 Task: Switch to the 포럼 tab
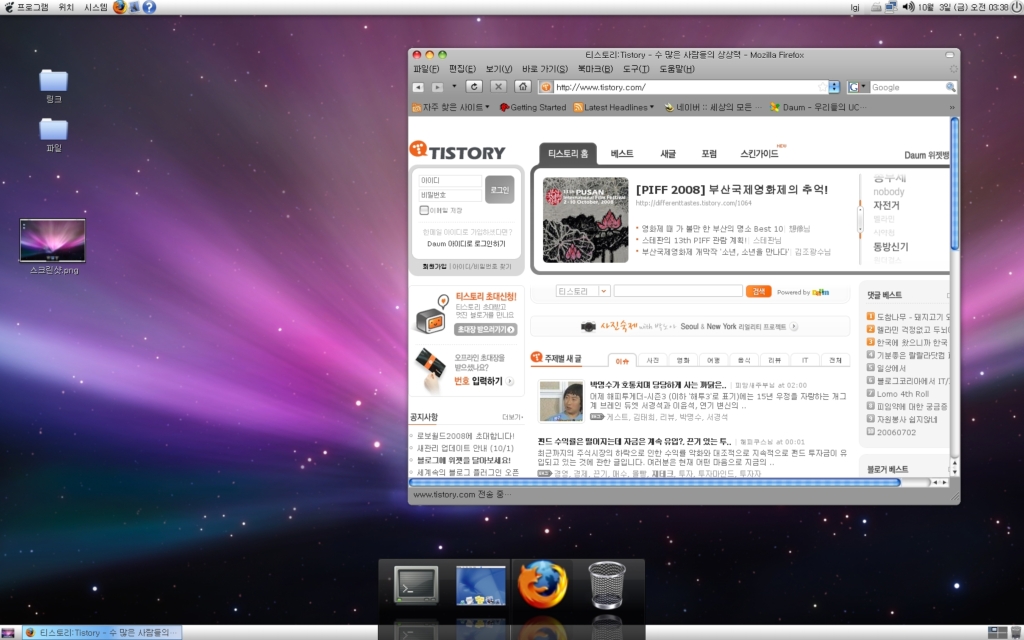coord(709,153)
